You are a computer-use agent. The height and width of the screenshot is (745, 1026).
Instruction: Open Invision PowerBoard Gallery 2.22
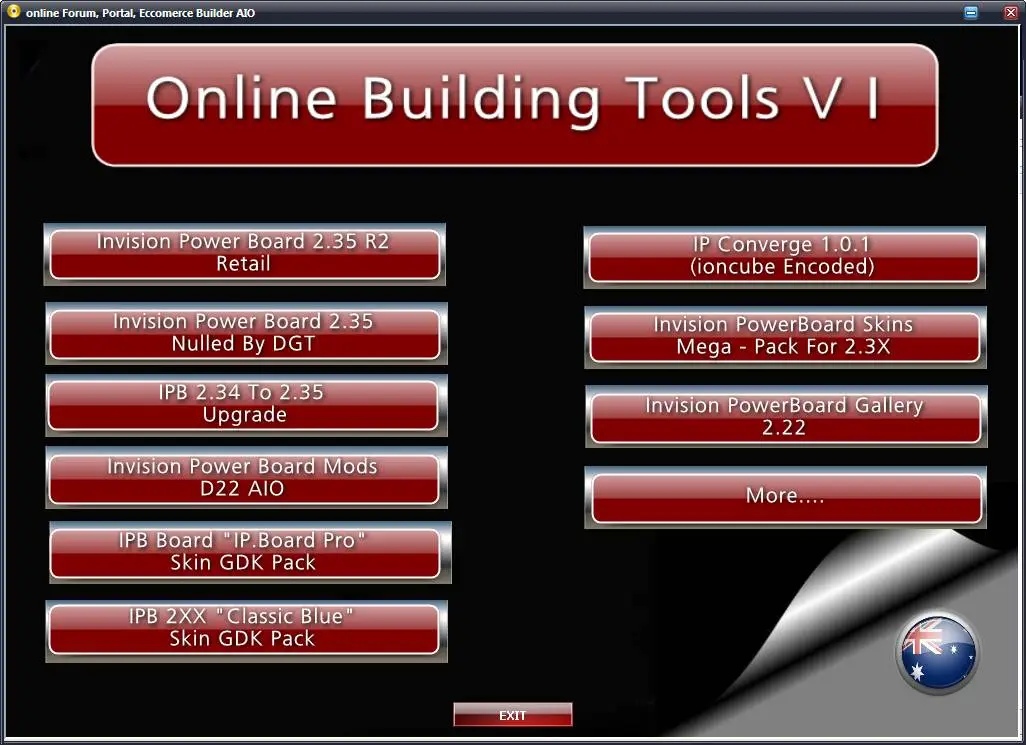tap(786, 417)
